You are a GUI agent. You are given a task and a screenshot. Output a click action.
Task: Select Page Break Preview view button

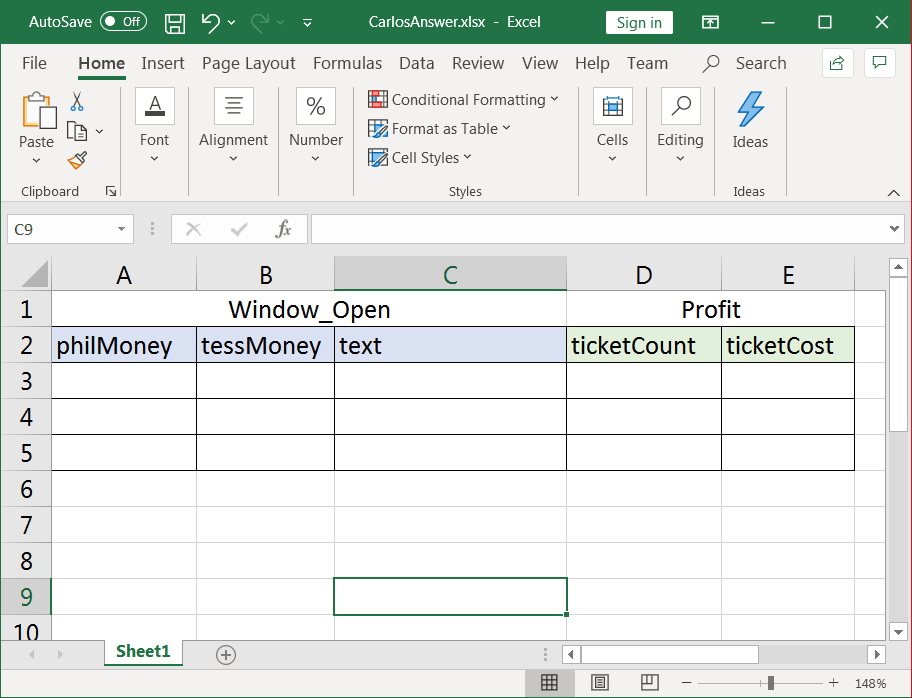(x=650, y=682)
